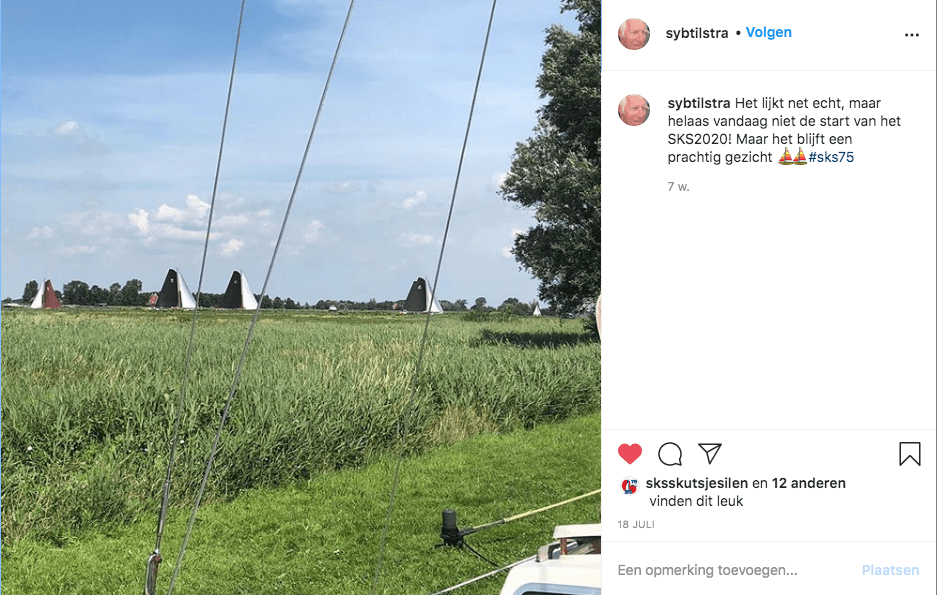Click the Volgen follow link

point(768,32)
